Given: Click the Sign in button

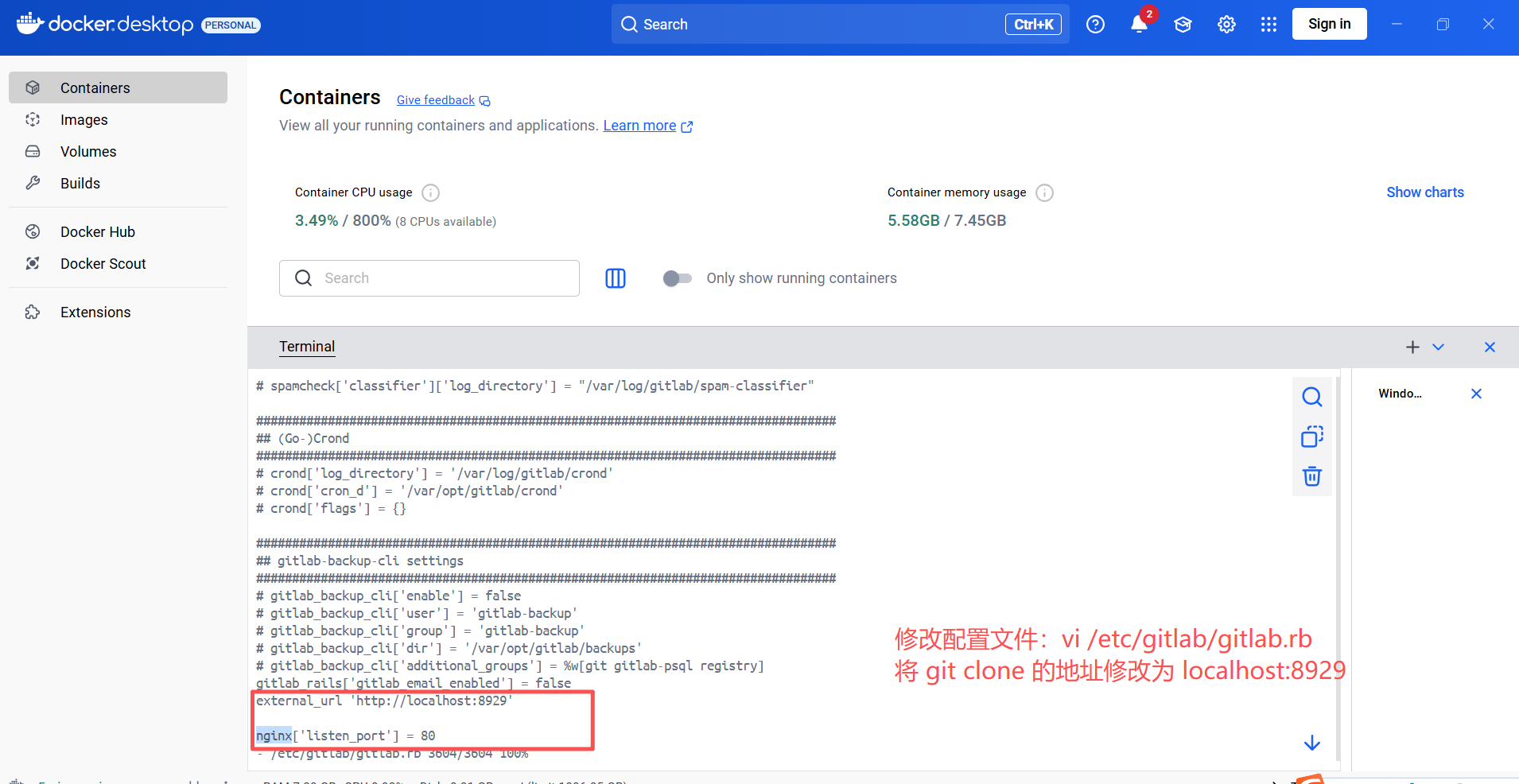Looking at the screenshot, I should (1329, 24).
